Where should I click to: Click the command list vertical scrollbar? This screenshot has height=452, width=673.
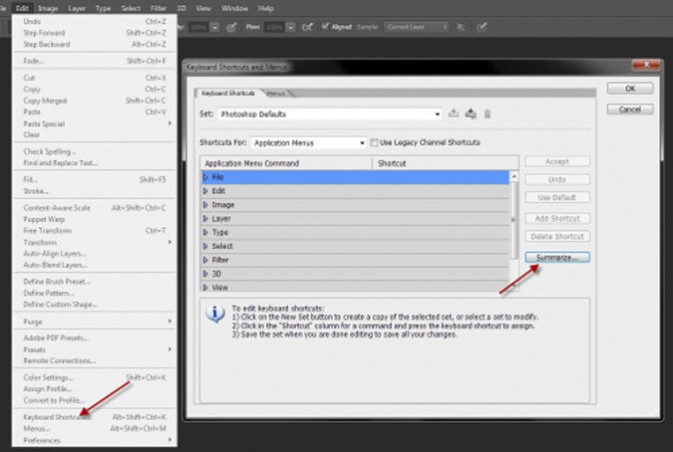pos(516,215)
